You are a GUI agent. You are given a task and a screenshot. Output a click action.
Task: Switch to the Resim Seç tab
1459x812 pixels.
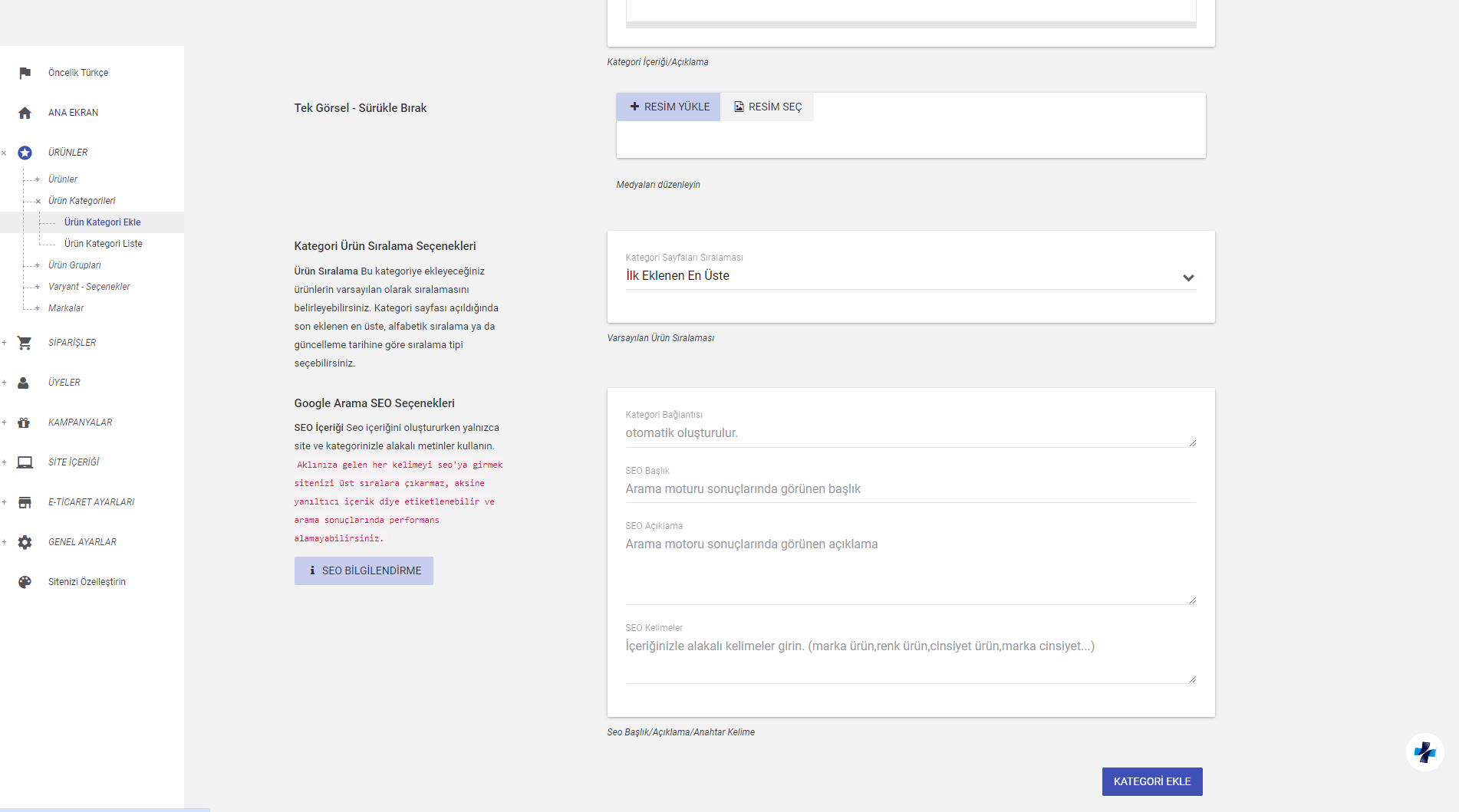pyautogui.click(x=767, y=107)
